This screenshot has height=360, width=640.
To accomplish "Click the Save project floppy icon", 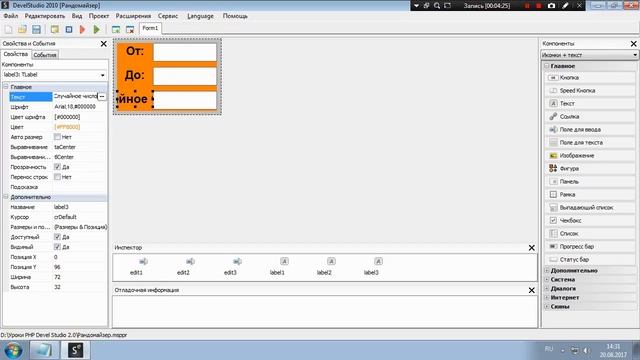I will [x=36, y=29].
